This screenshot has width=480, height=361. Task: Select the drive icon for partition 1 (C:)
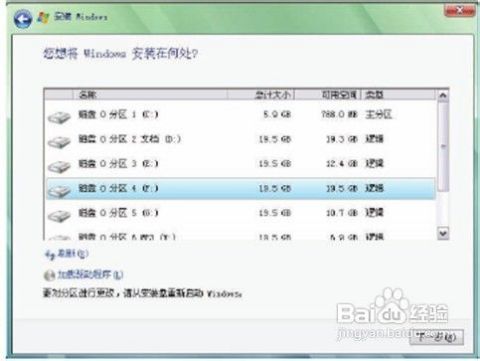coord(59,117)
